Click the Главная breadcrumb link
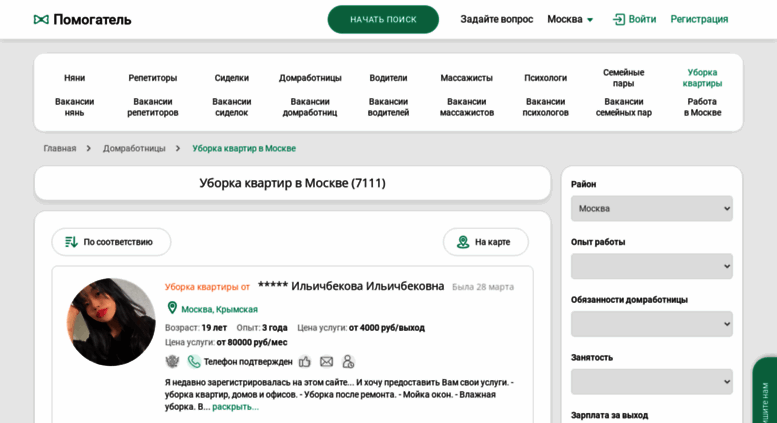The image size is (777, 423). (59, 148)
